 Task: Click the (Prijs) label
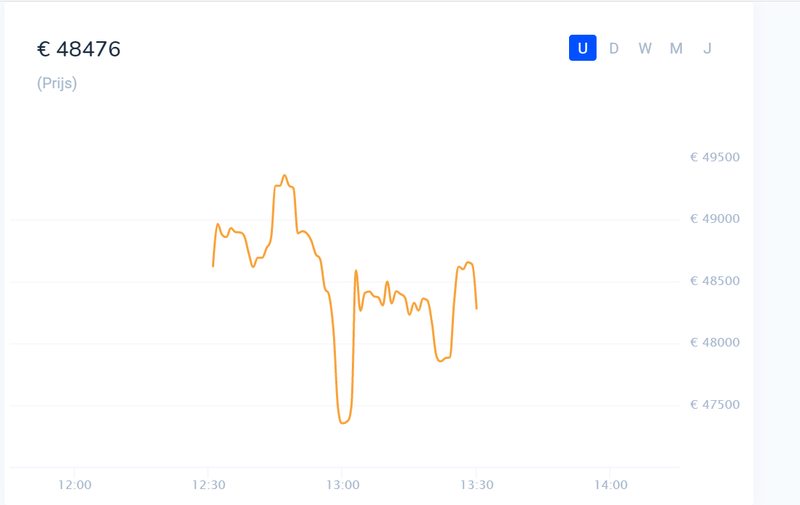pos(57,83)
